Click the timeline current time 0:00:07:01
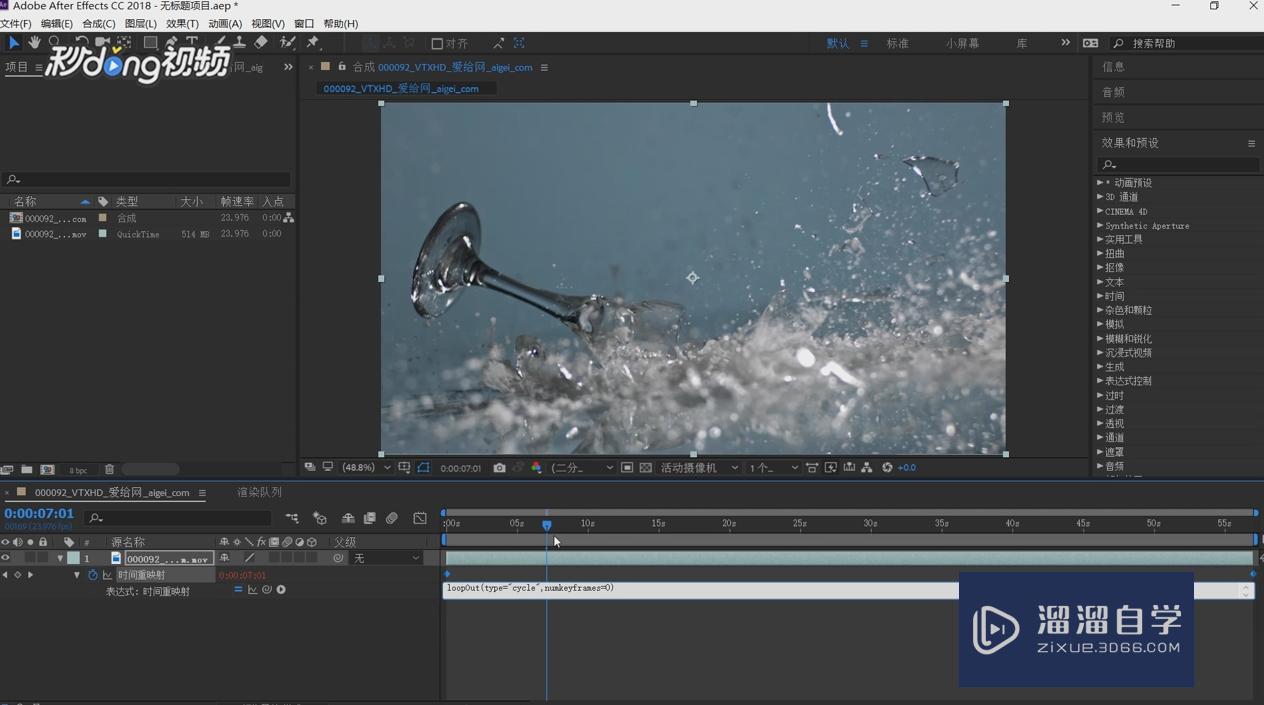1264x705 pixels. click(39, 513)
